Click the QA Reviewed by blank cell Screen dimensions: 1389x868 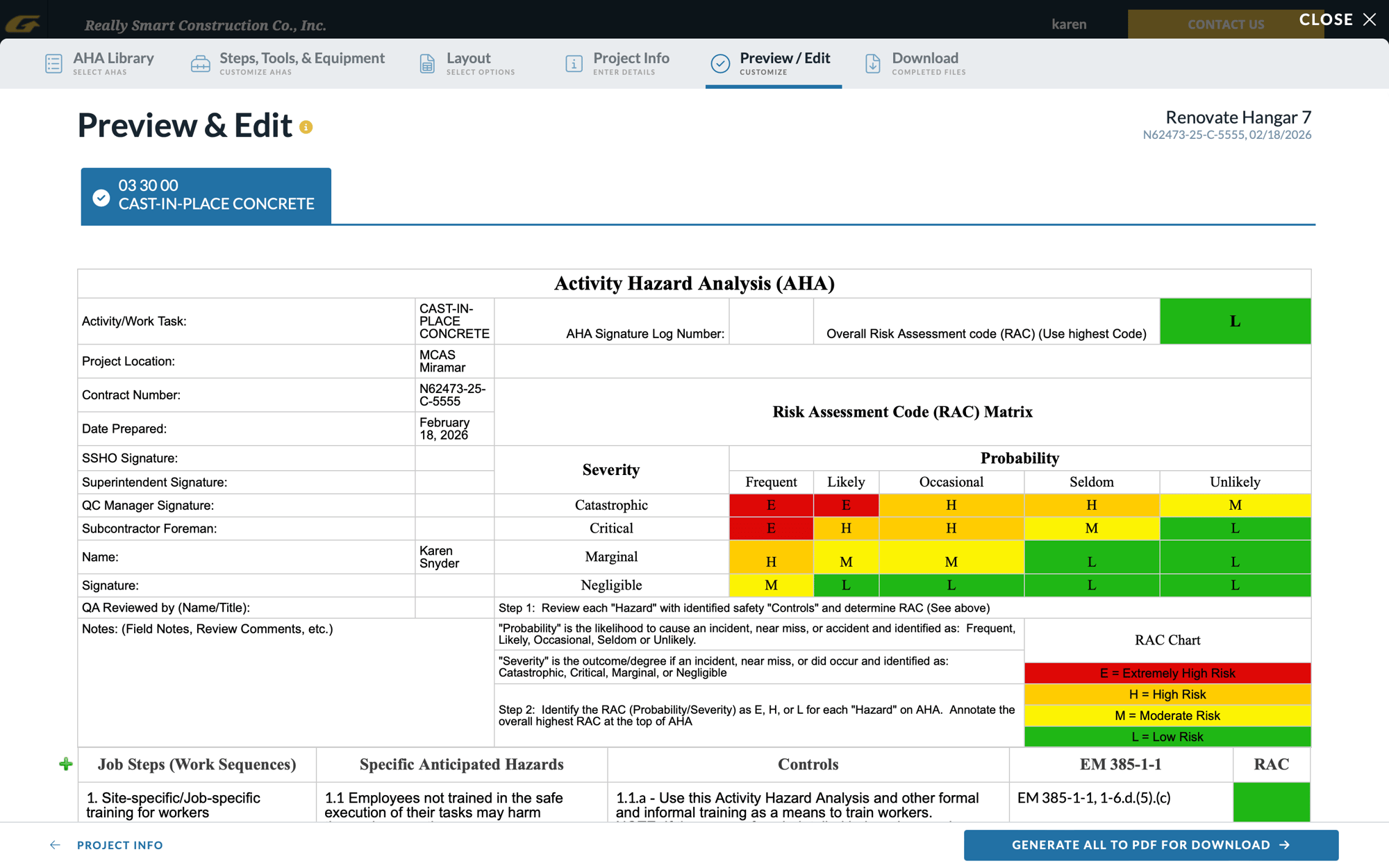coord(454,608)
